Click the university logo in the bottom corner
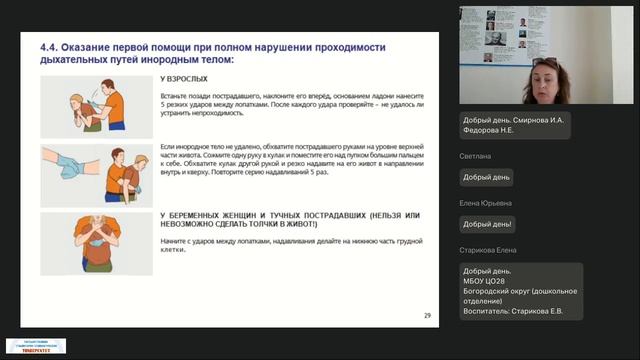The width and height of the screenshot is (640, 360). click(x=36, y=346)
